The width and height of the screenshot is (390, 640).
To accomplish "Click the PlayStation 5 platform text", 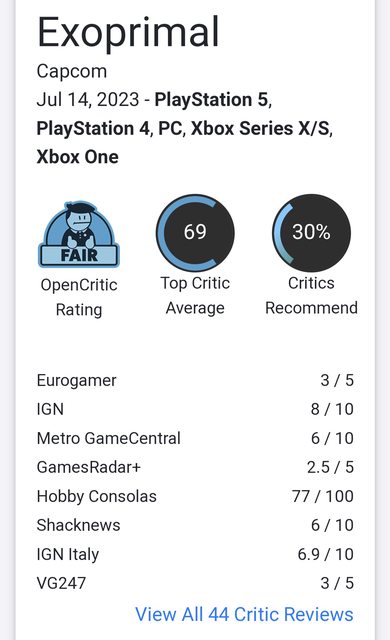I will (213, 100).
